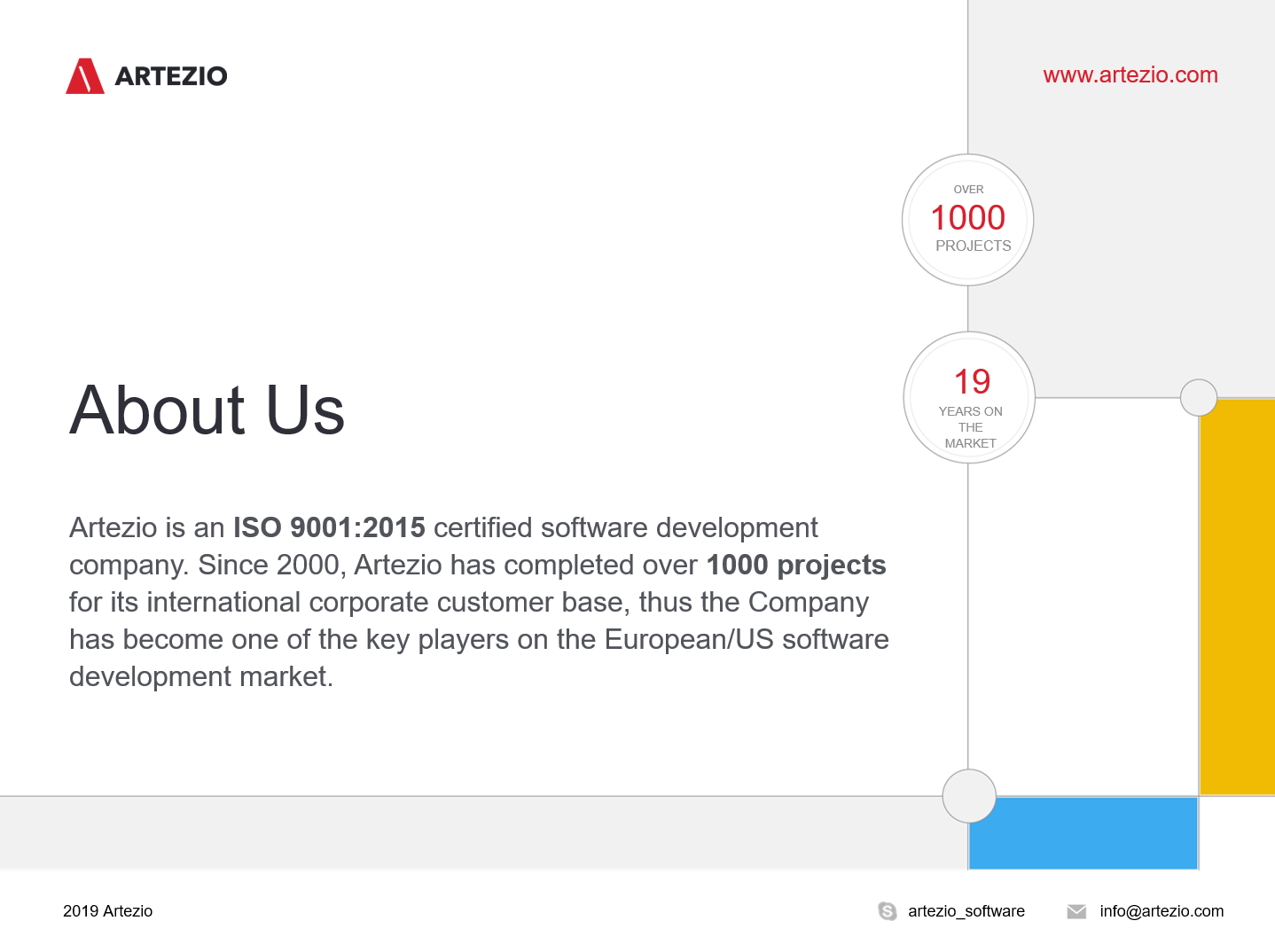Click the envelope email icon
Screen dimensions: 1275x952
[x=1076, y=911]
